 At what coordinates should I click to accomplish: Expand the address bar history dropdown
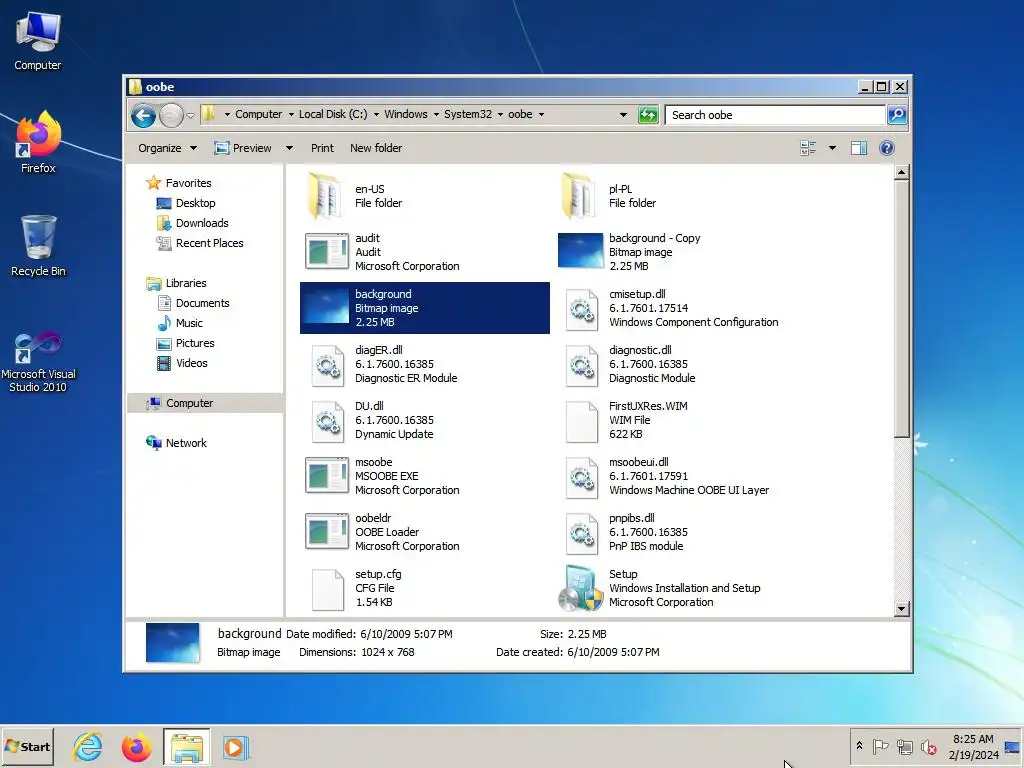click(x=623, y=115)
